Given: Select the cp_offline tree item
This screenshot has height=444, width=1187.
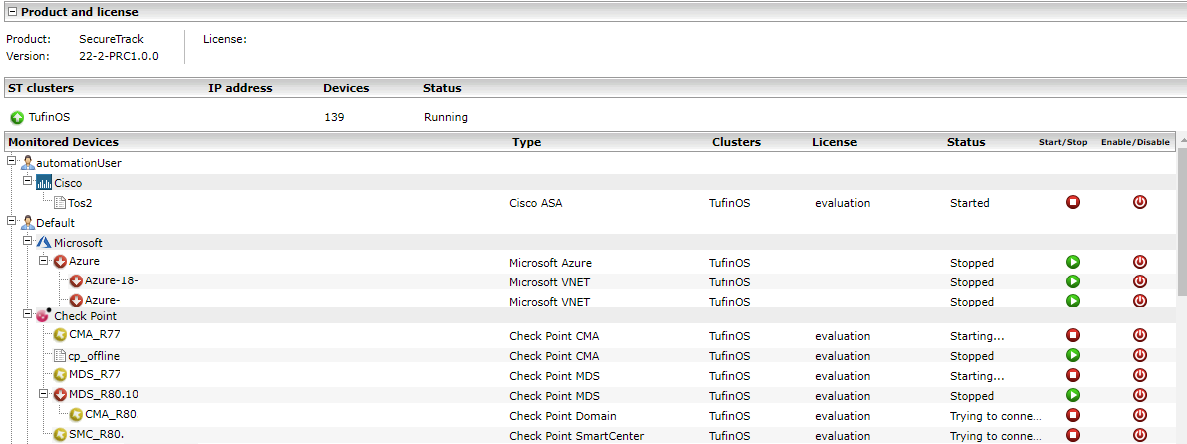Looking at the screenshot, I should click(94, 356).
